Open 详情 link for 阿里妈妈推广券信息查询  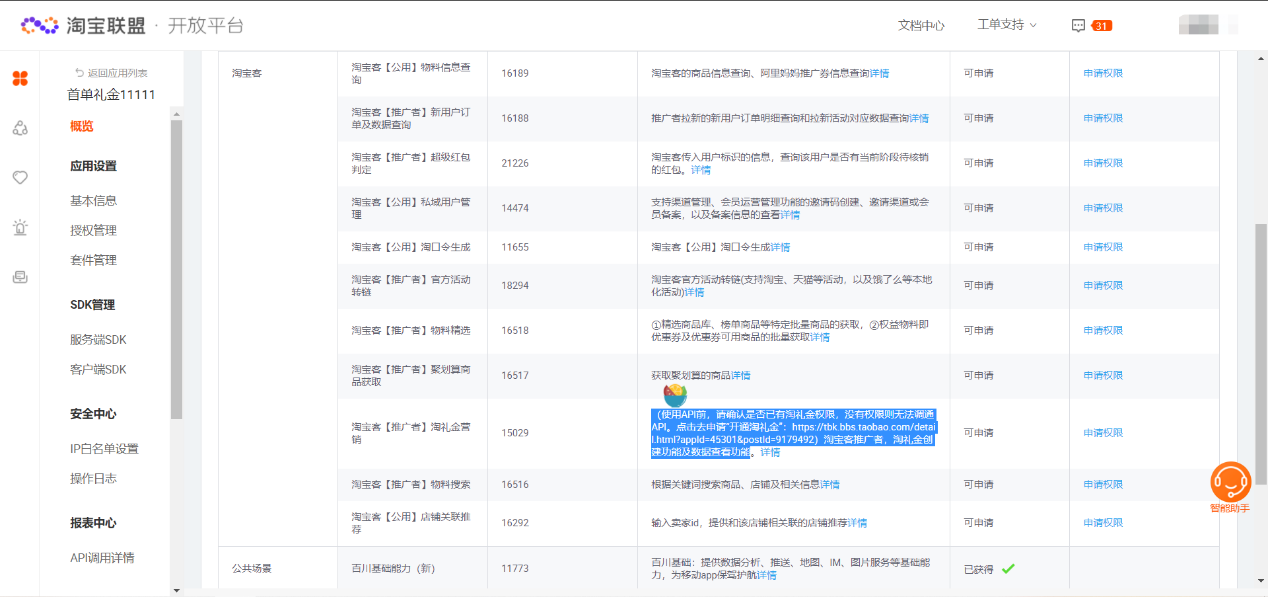click(x=879, y=73)
